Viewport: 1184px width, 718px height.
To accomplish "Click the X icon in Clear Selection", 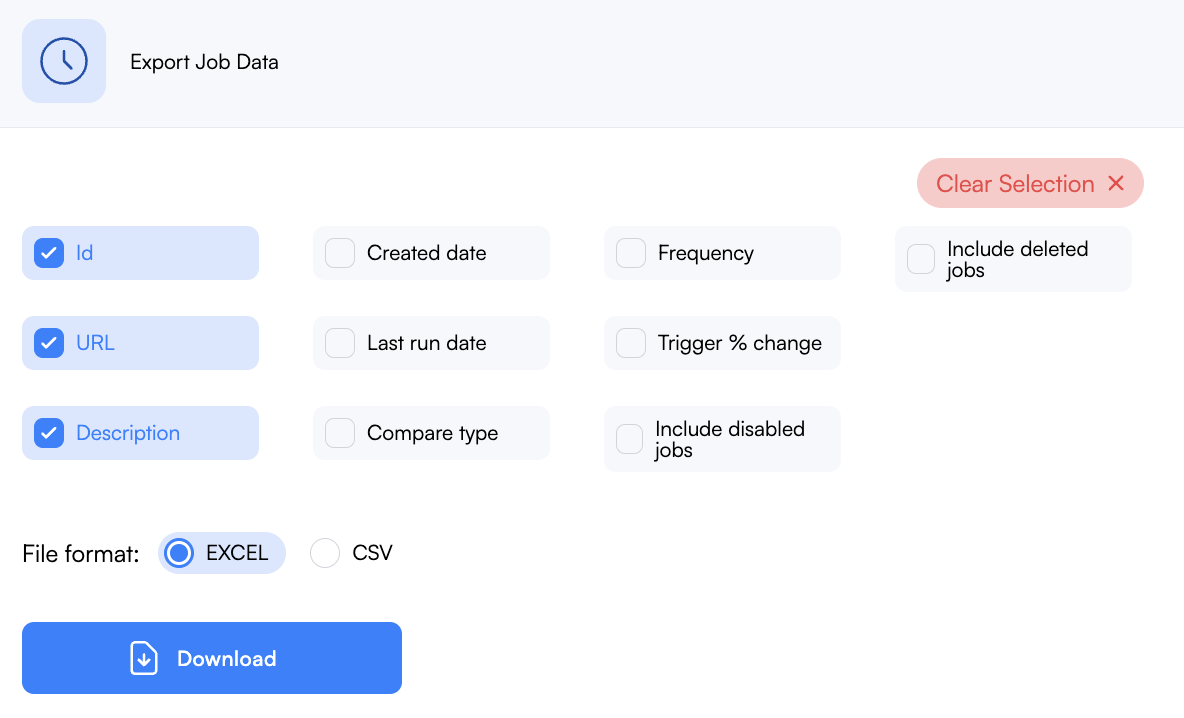I will (1116, 183).
